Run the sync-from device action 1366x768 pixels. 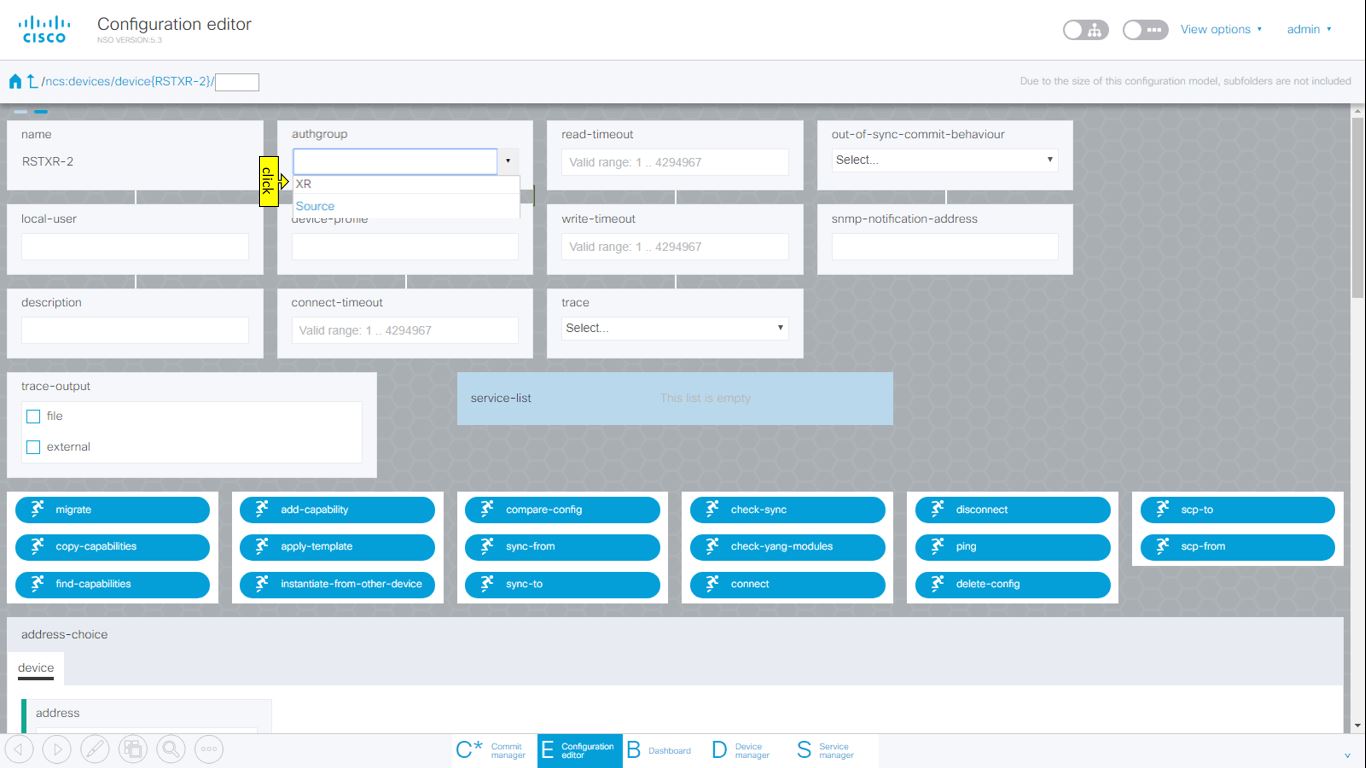click(x=562, y=547)
